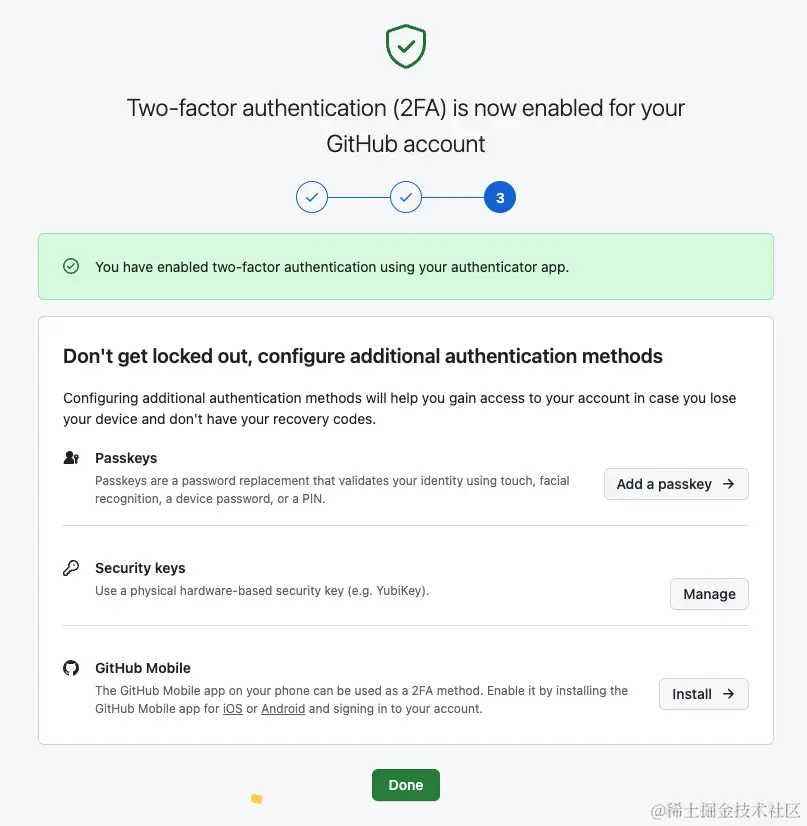Select step 3 in progress indicator

pos(500,198)
